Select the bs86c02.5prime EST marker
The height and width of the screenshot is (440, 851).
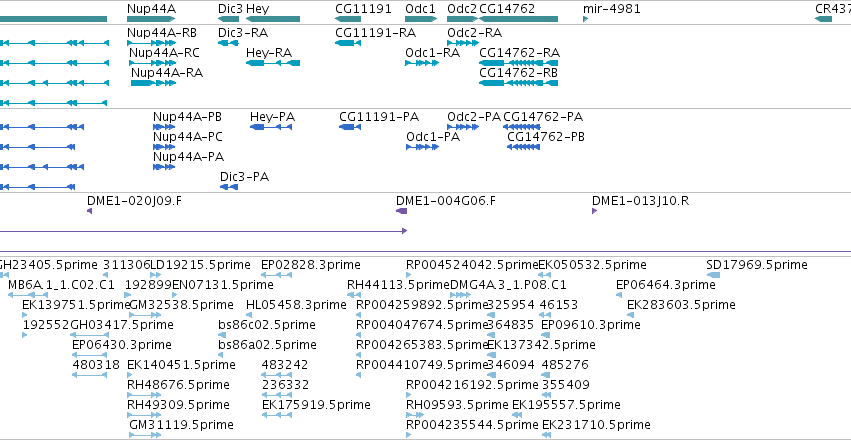tap(221, 335)
